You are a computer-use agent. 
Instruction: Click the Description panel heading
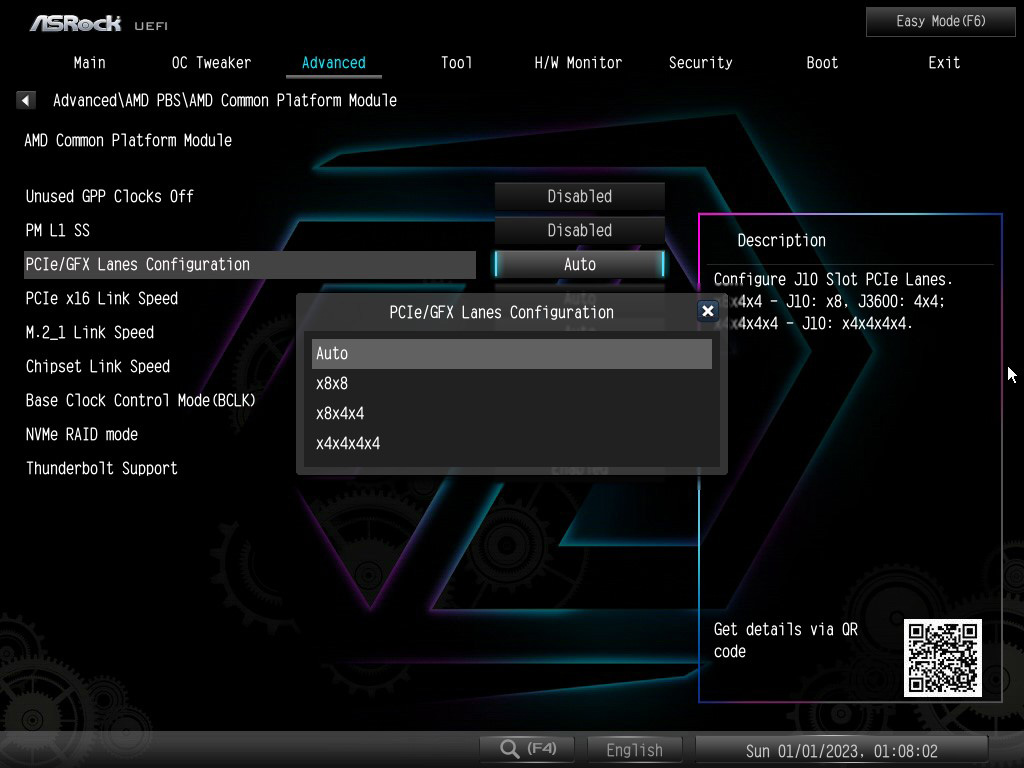point(781,240)
